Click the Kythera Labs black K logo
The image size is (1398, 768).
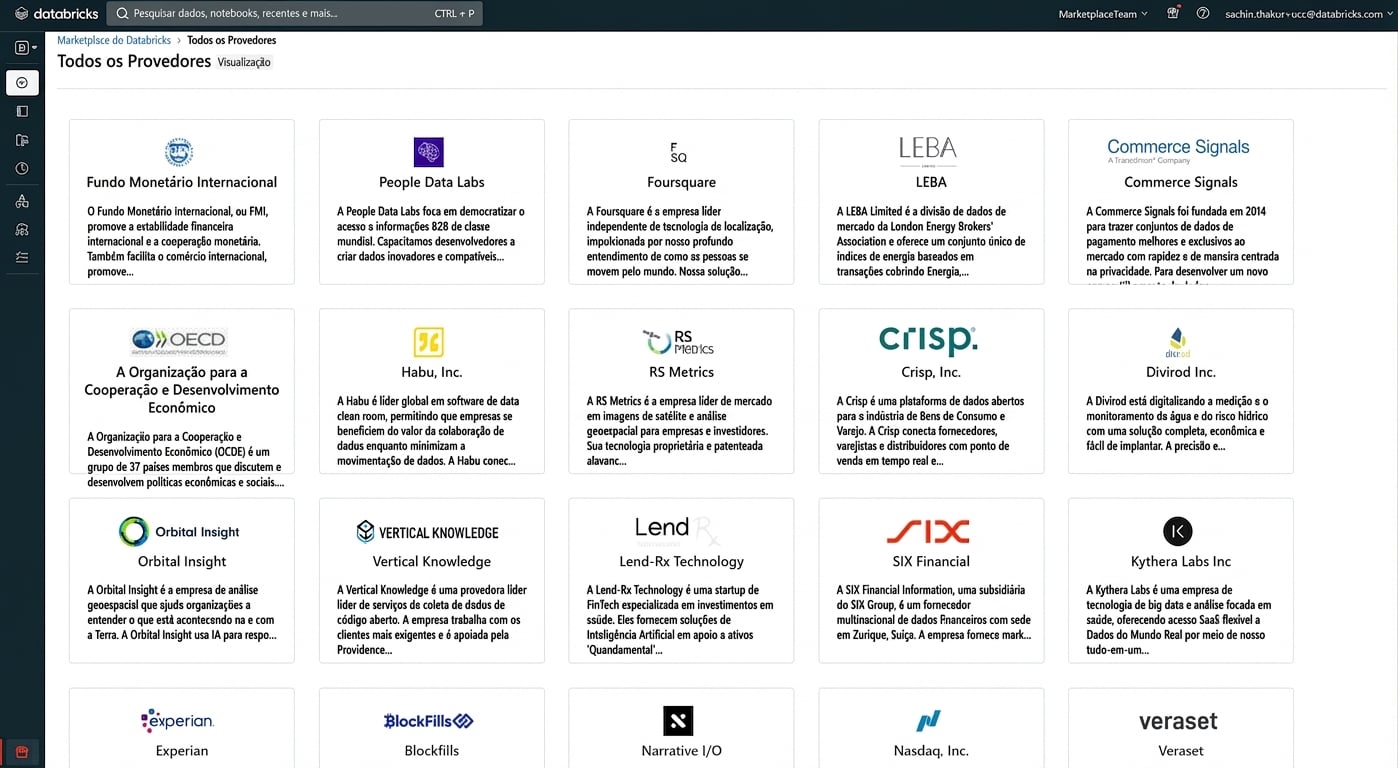coord(1178,531)
